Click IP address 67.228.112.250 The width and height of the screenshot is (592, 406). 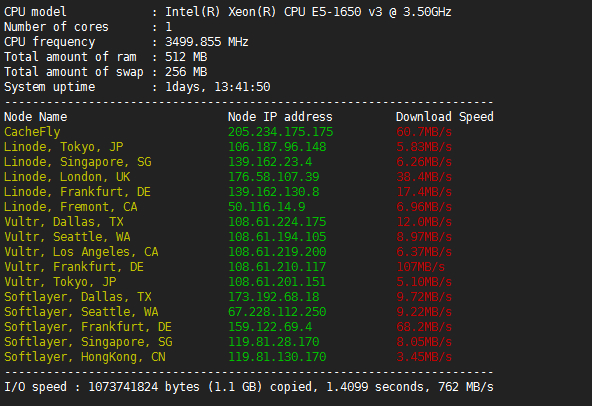pyautogui.click(x=277, y=312)
